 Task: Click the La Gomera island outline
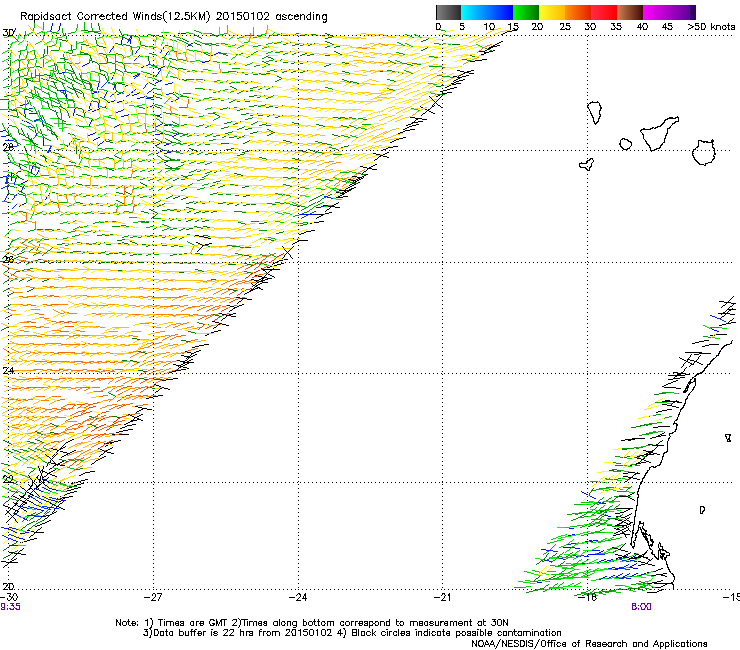(x=625, y=144)
